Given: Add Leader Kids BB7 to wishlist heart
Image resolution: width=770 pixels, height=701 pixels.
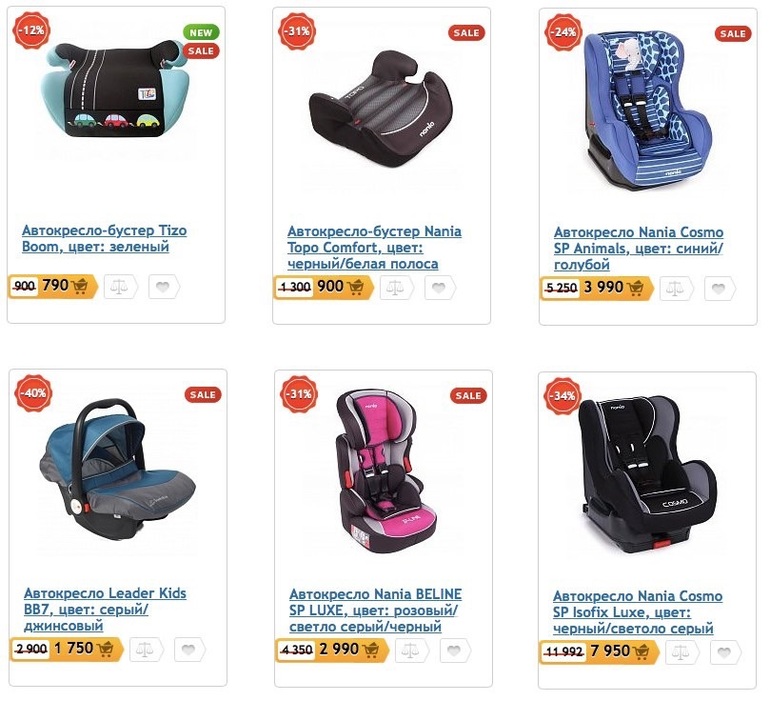Looking at the screenshot, I should coord(189,650).
